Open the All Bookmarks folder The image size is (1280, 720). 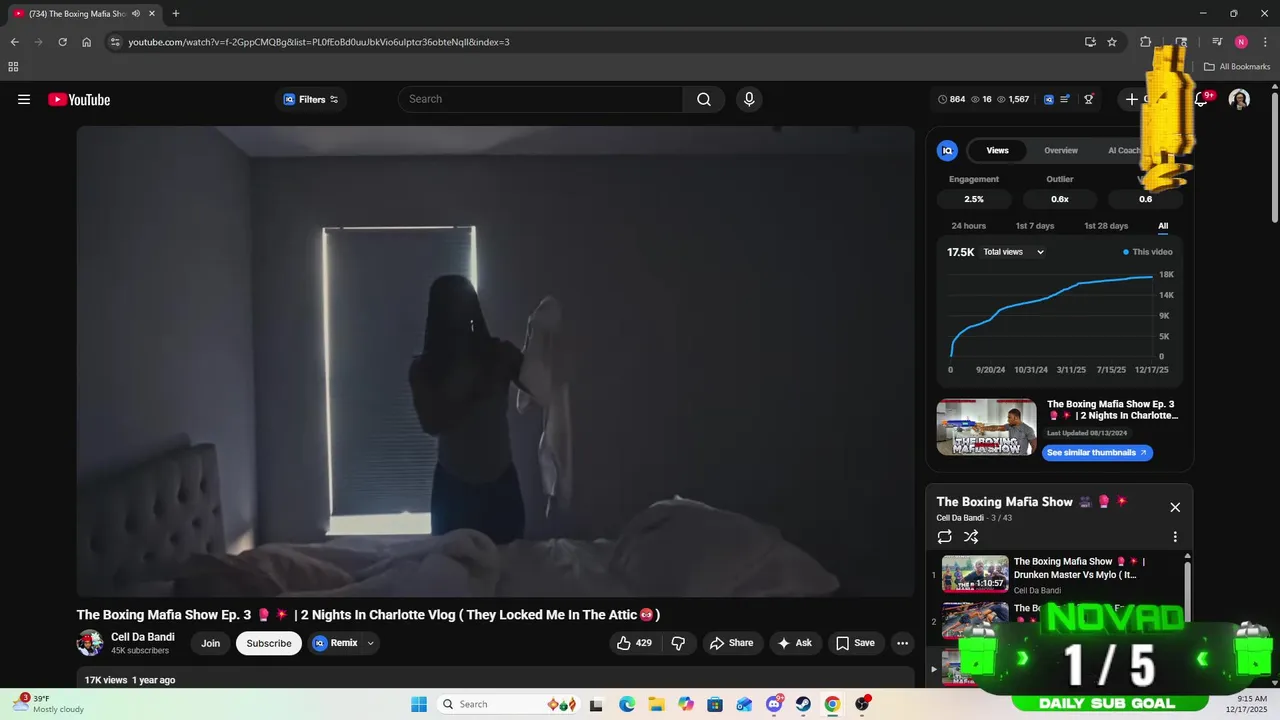[x=1237, y=67]
